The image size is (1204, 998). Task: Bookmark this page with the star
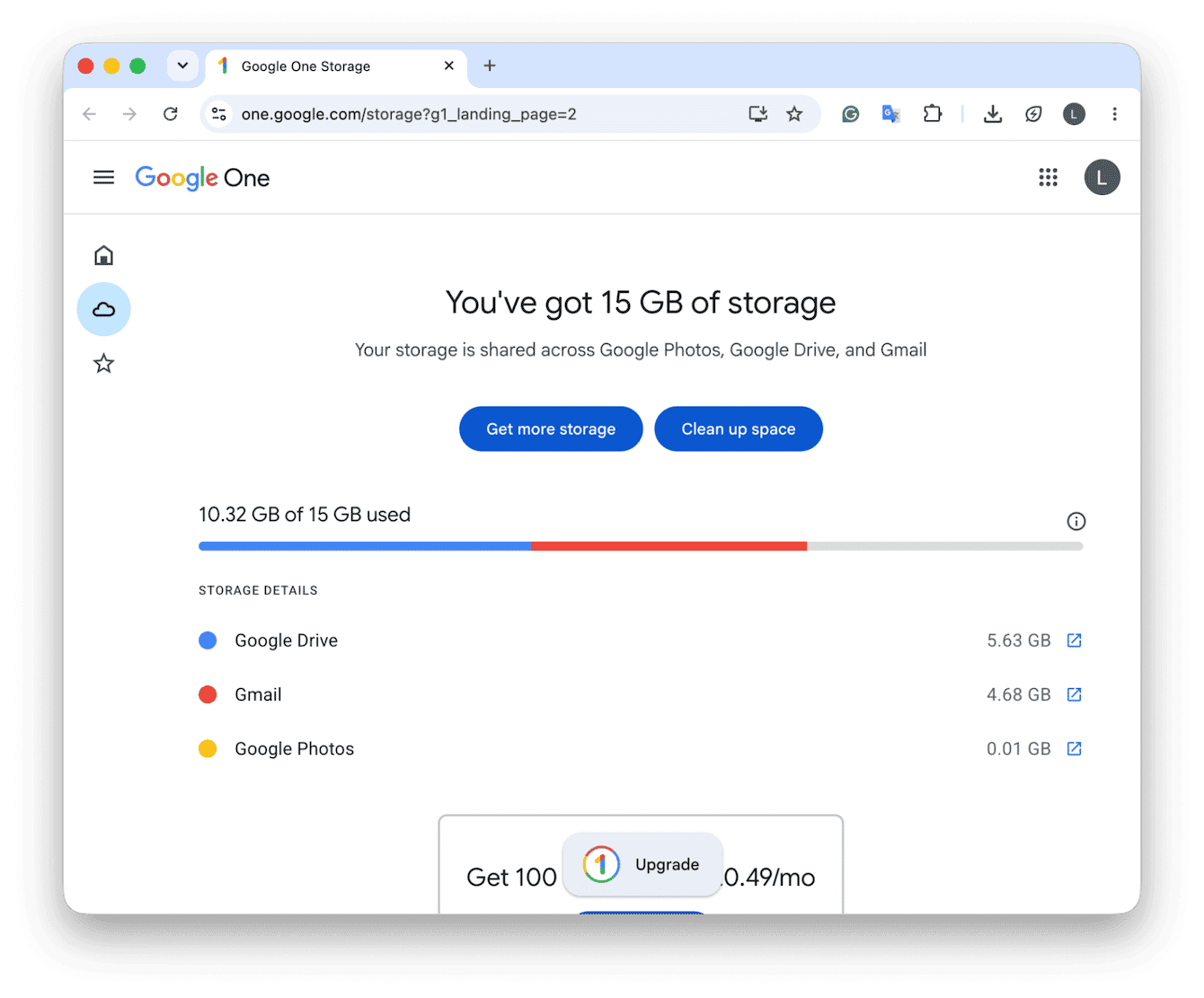point(794,114)
